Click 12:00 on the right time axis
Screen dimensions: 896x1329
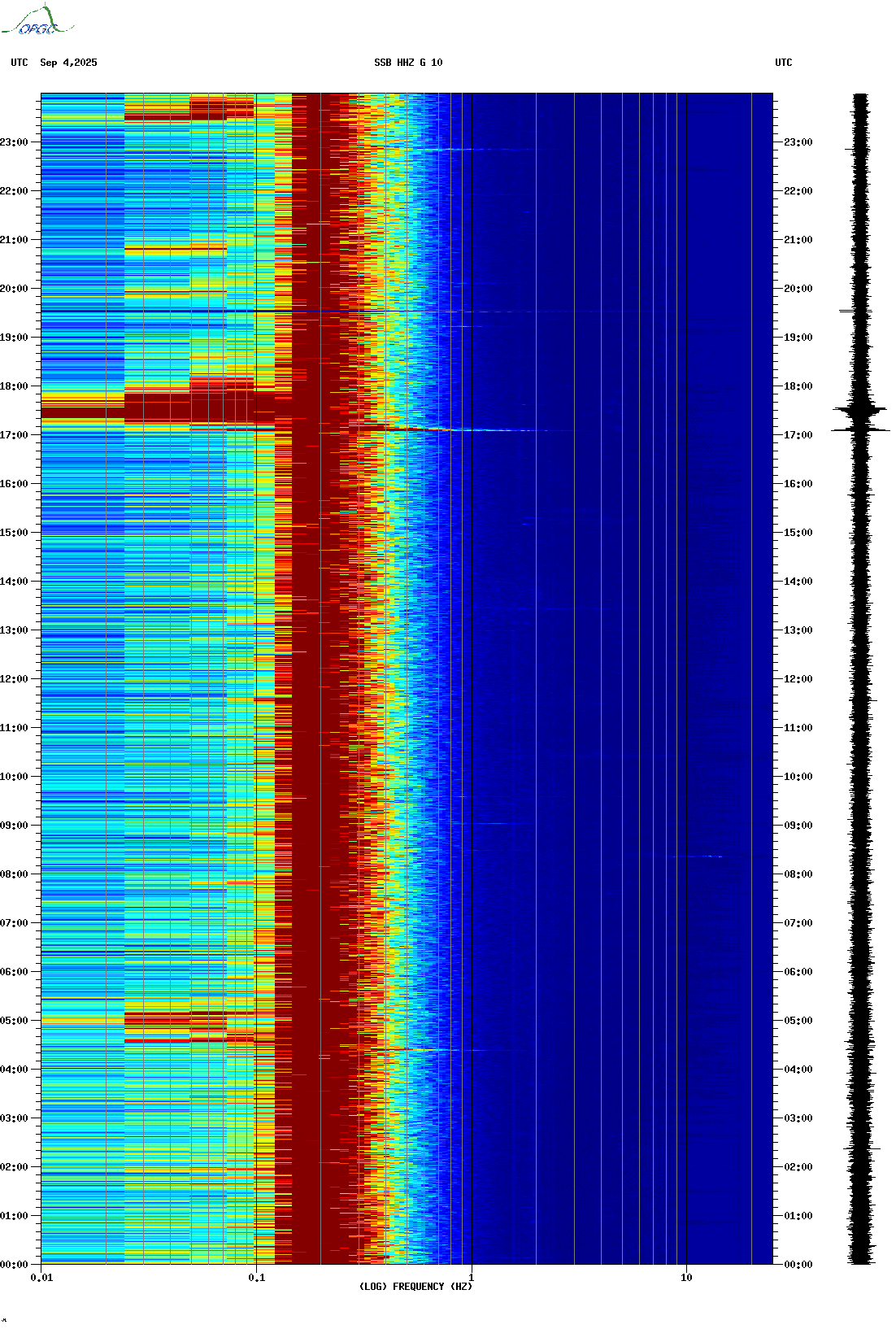[798, 679]
